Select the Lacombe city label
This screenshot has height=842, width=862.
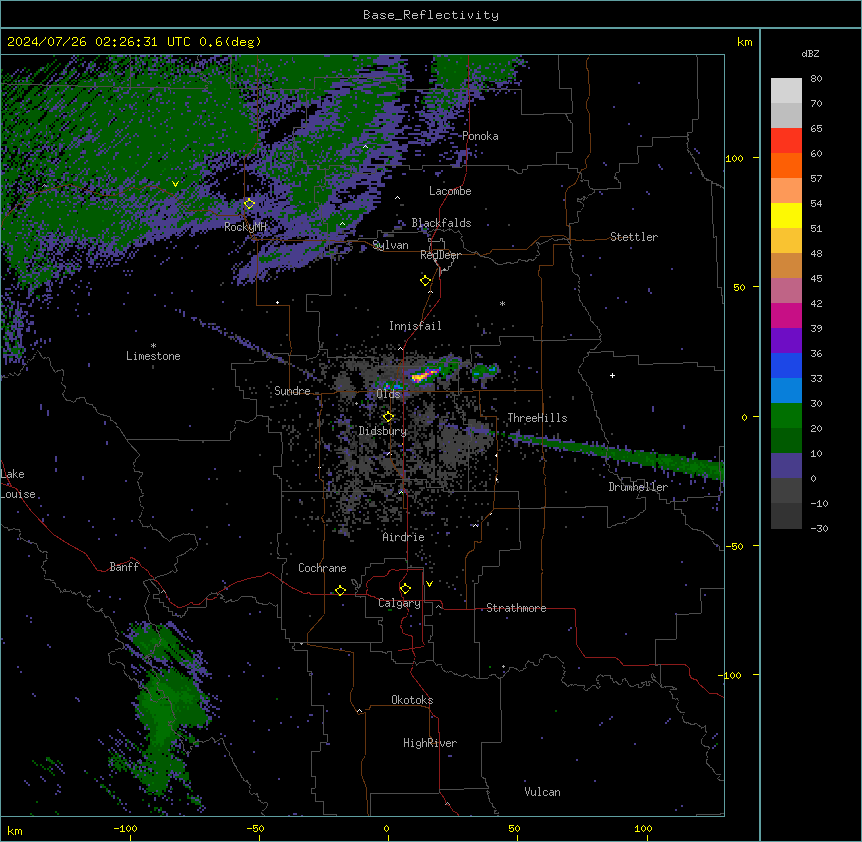click(450, 191)
